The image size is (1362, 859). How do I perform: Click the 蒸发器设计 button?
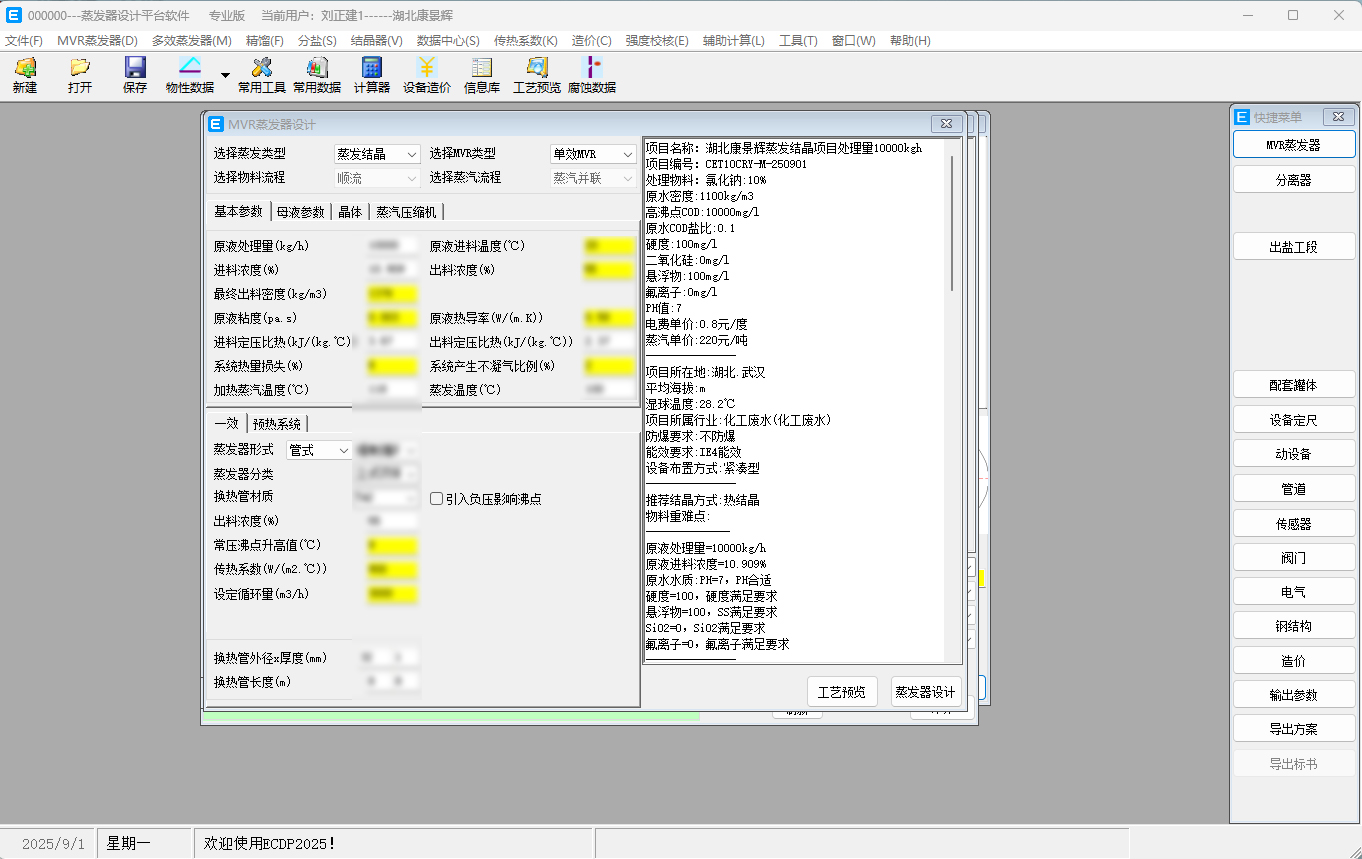[925, 690]
